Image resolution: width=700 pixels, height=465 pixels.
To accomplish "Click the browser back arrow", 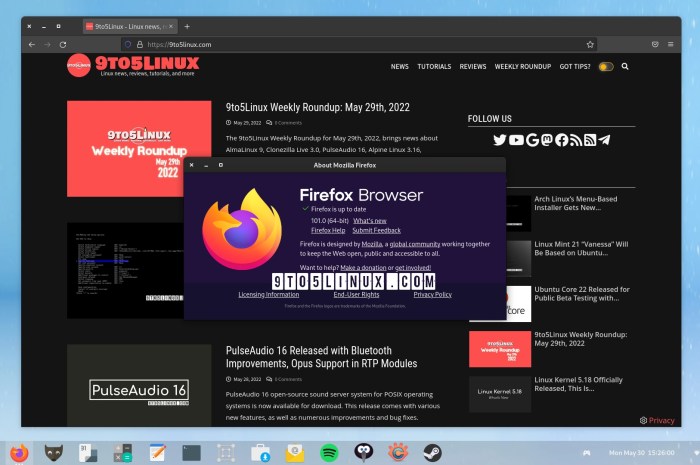I will [x=32, y=45].
